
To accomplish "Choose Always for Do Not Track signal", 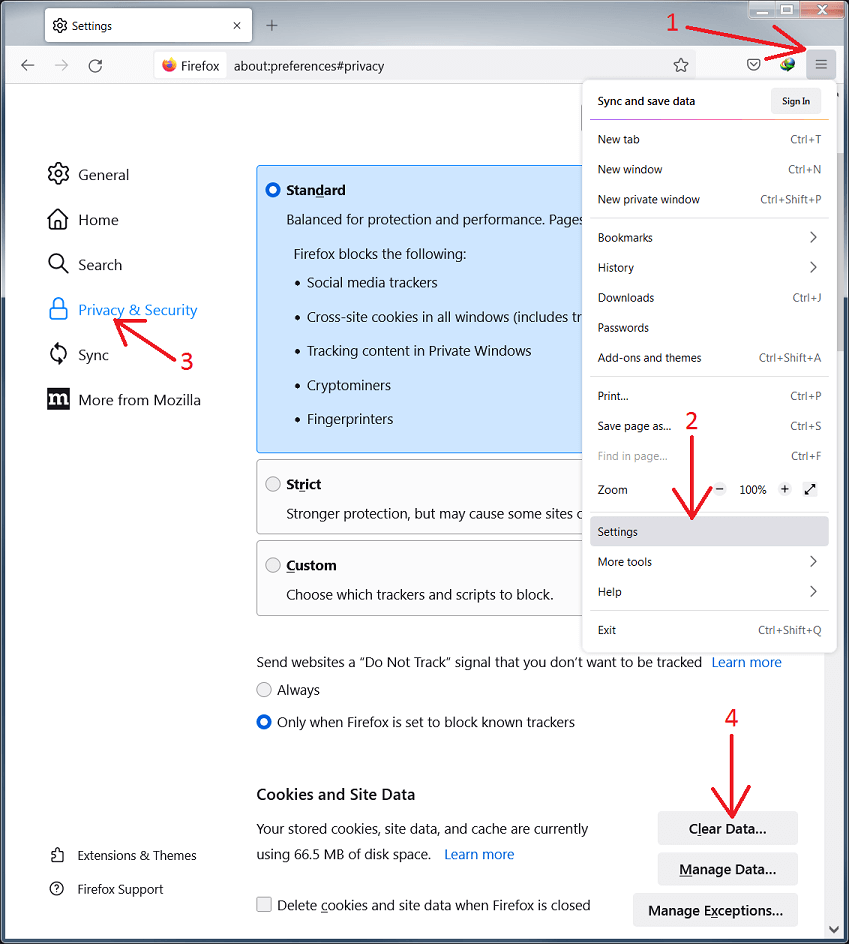I will 264,689.
